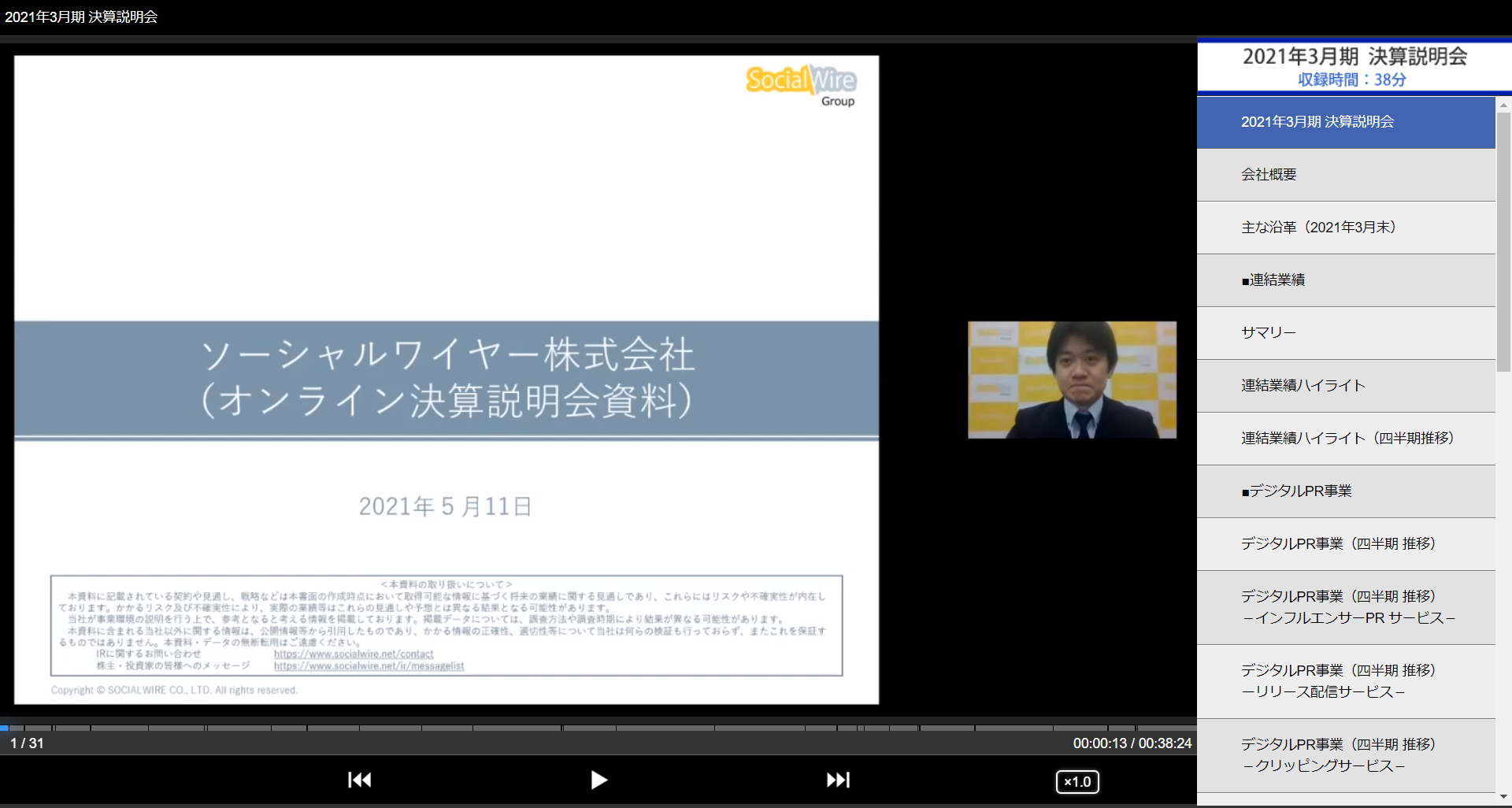Select 連結業績ハイライト（四半期推移）chapter
The height and width of the screenshot is (808, 1512).
click(x=1346, y=439)
